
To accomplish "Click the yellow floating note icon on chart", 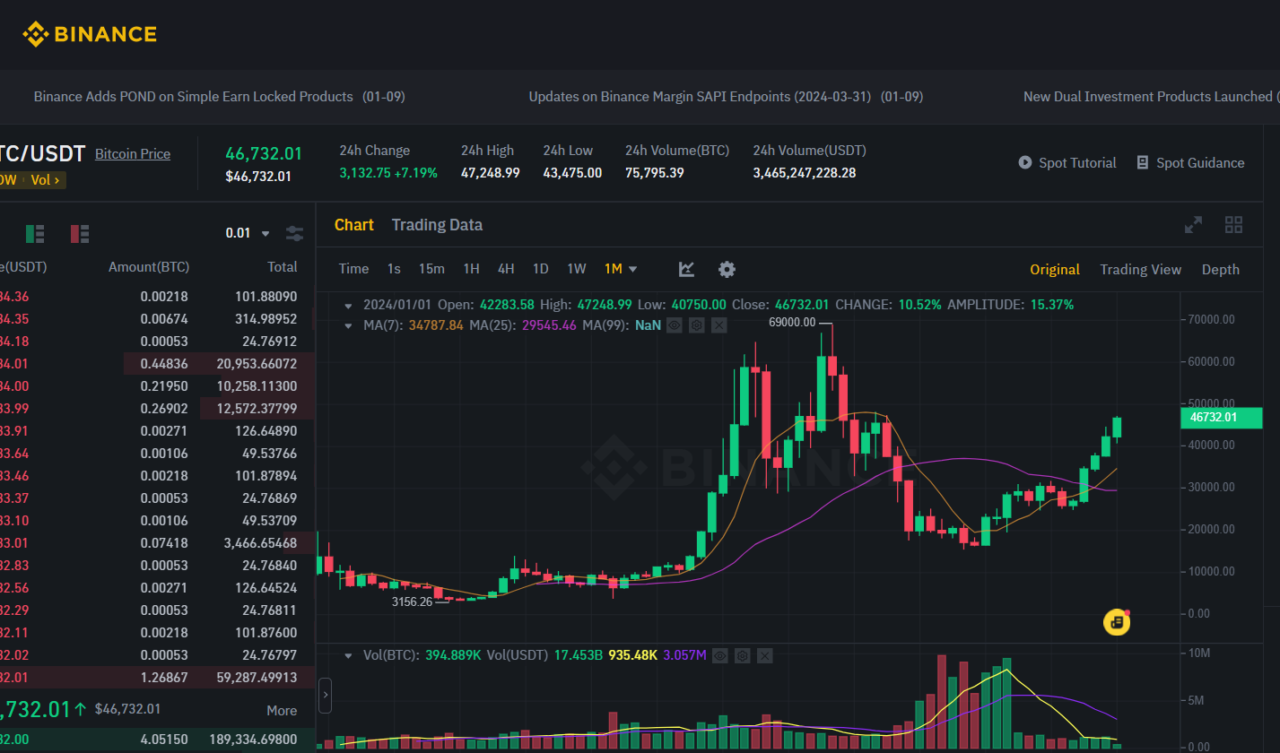I will click(x=1117, y=622).
